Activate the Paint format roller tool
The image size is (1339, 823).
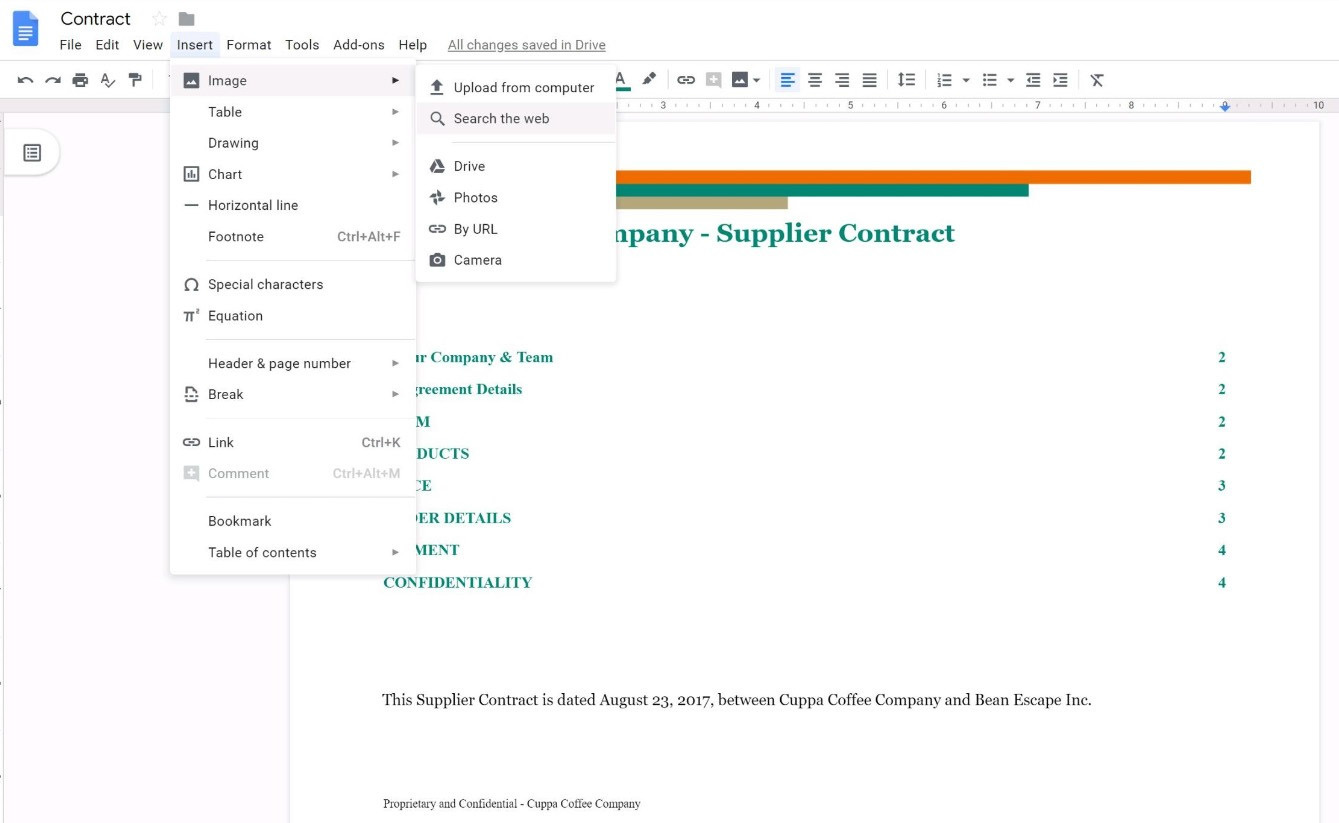tap(135, 80)
